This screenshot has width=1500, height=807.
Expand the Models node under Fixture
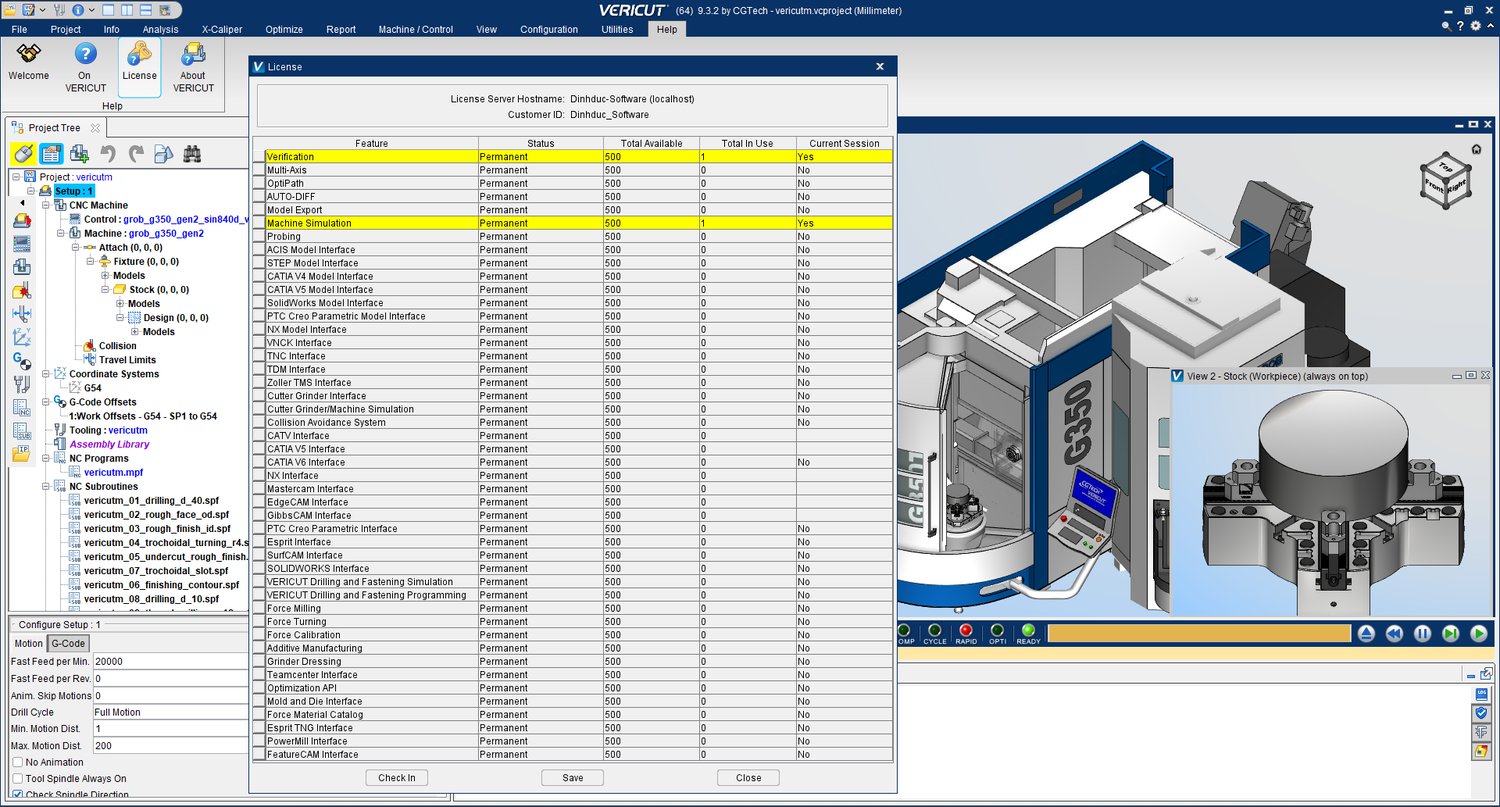[105, 275]
